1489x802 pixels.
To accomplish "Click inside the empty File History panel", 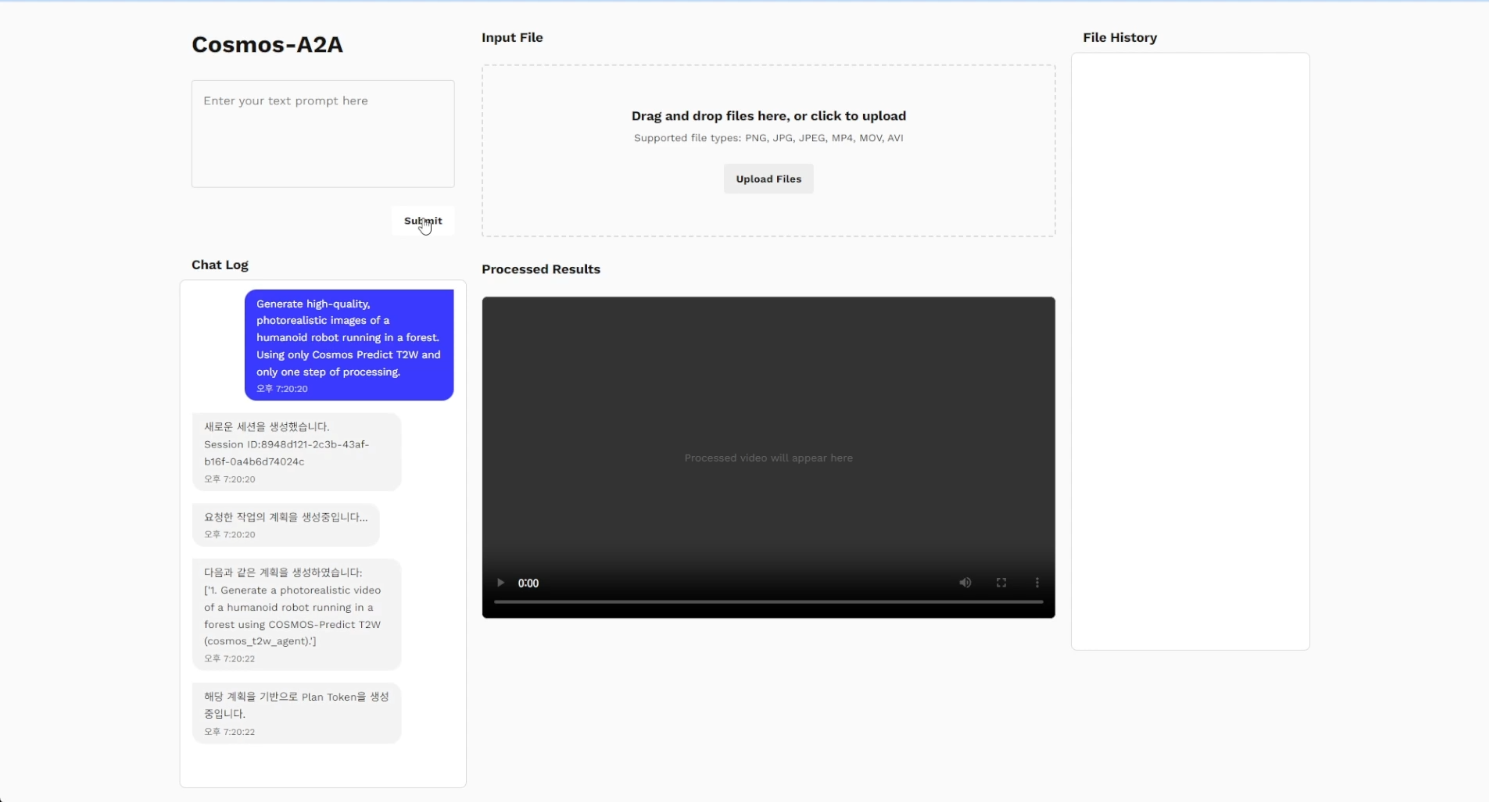I will pos(1190,350).
